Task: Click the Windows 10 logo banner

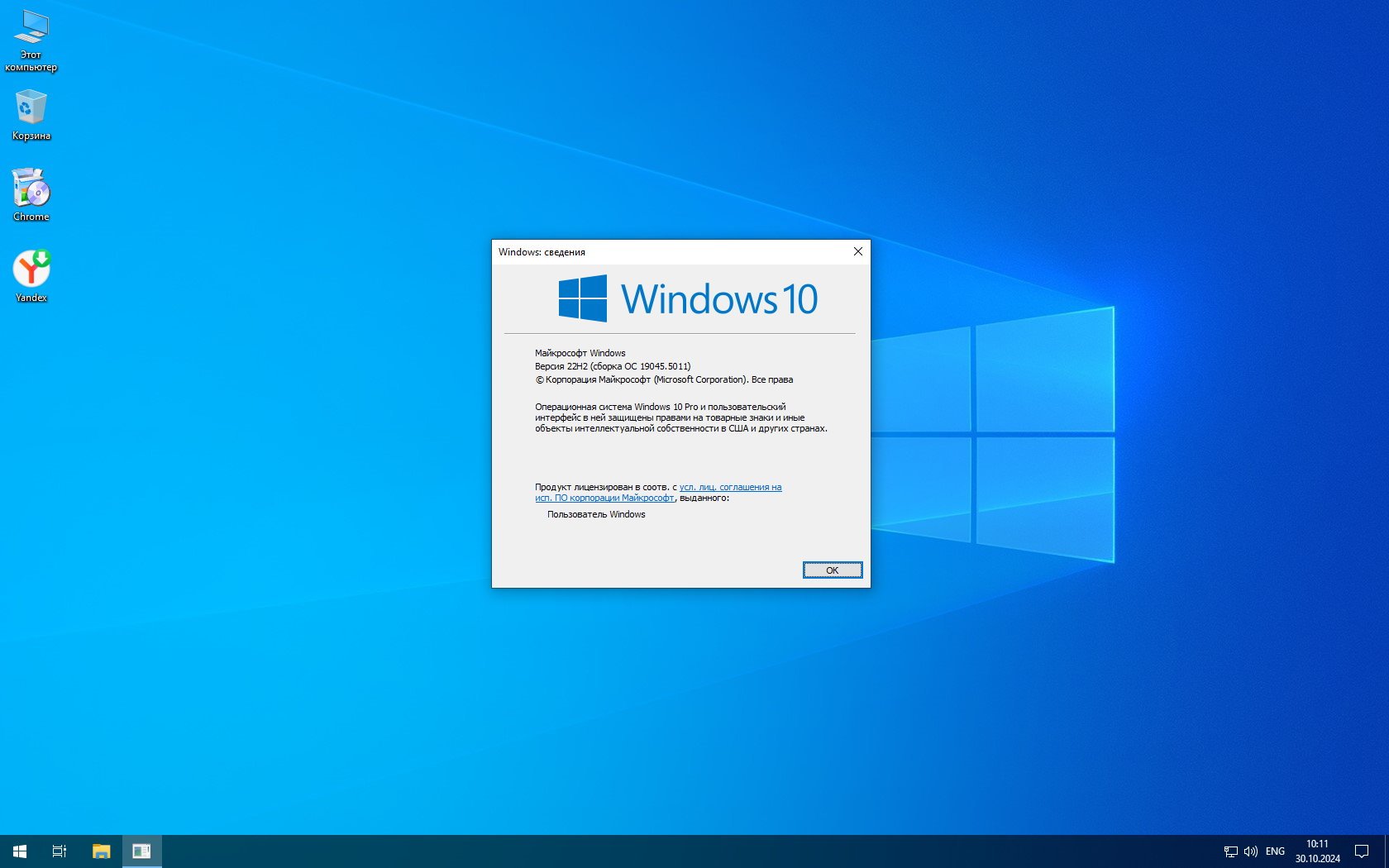Action: [x=686, y=298]
